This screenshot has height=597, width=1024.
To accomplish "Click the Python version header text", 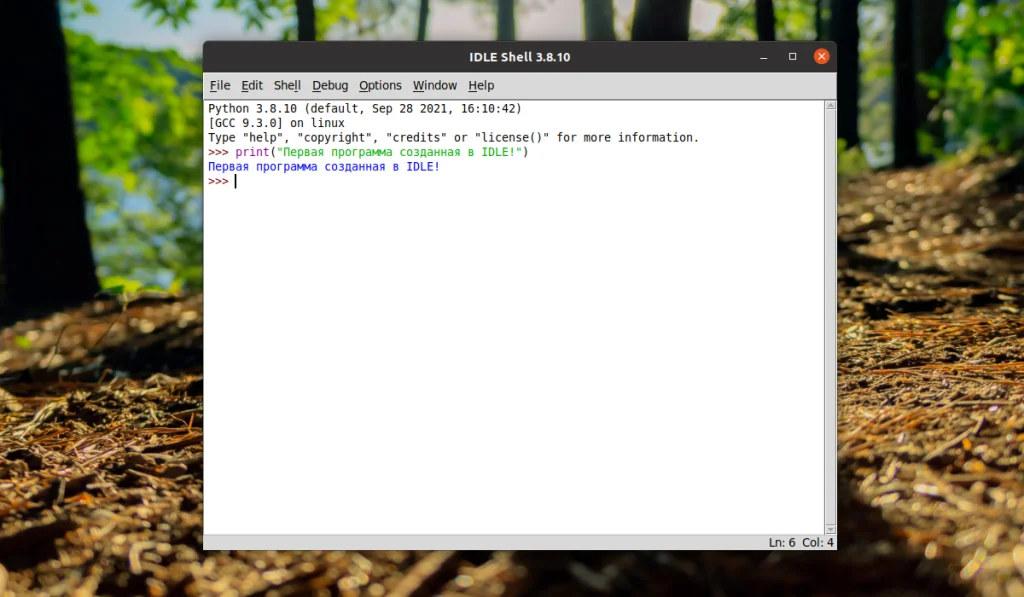I will click(364, 108).
